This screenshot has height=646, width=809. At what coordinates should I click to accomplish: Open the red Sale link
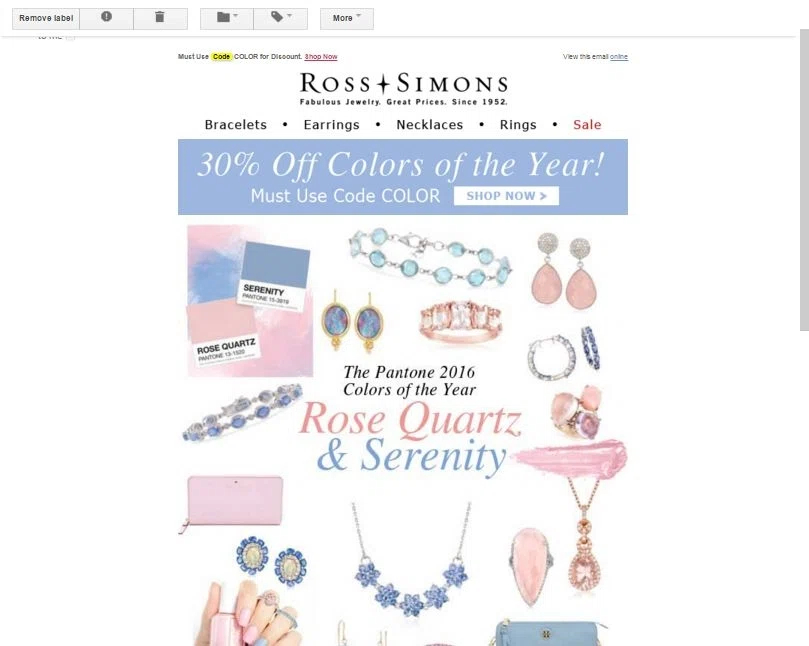(x=587, y=125)
